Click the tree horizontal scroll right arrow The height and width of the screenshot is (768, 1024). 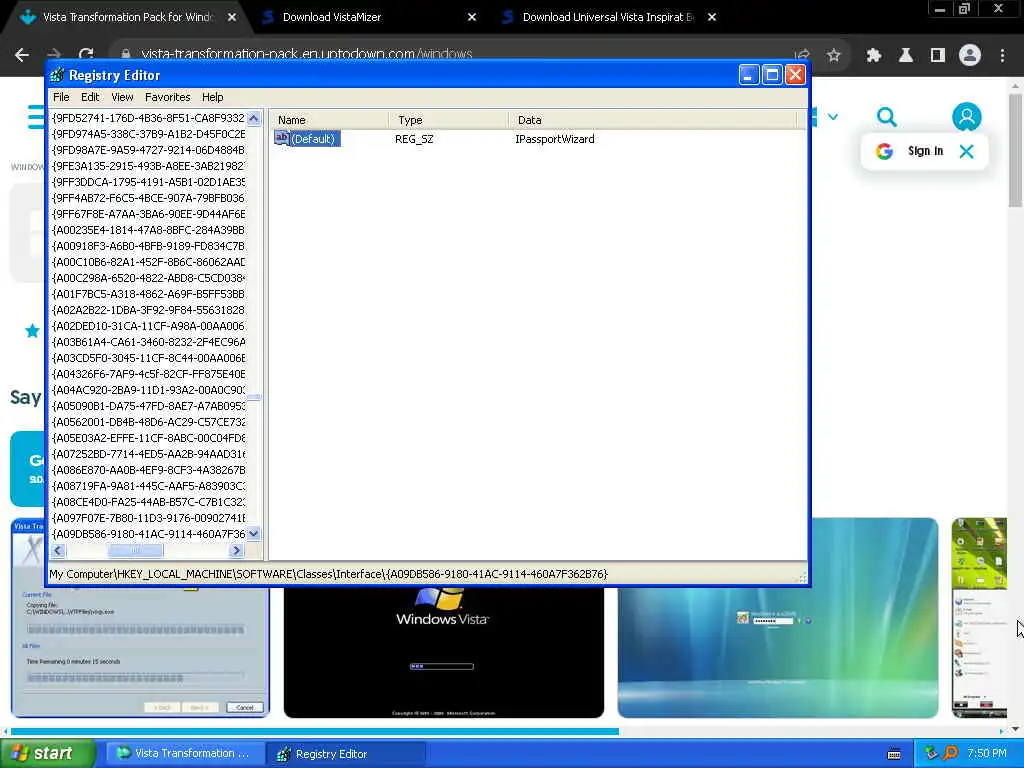(x=236, y=551)
